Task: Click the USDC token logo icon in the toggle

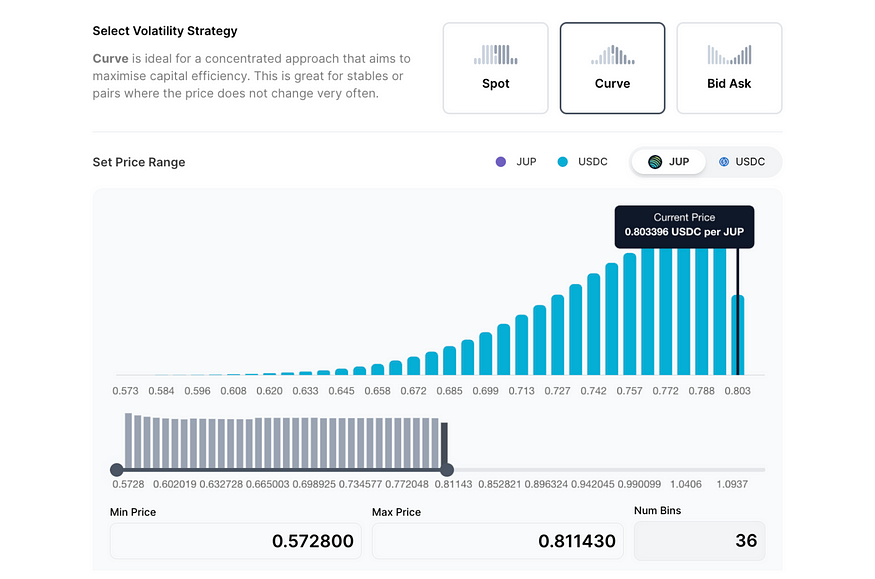Action: coord(724,162)
